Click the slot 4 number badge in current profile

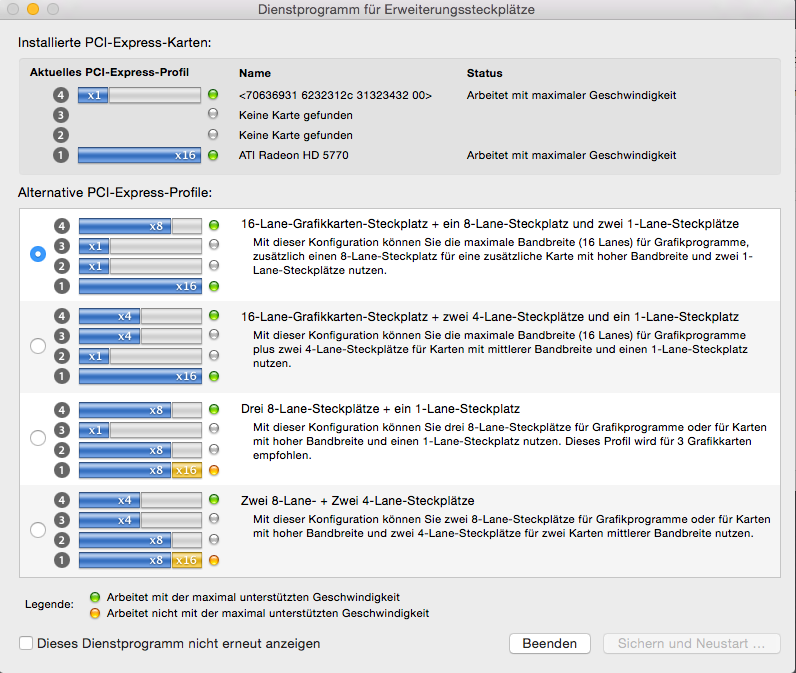pos(60,95)
